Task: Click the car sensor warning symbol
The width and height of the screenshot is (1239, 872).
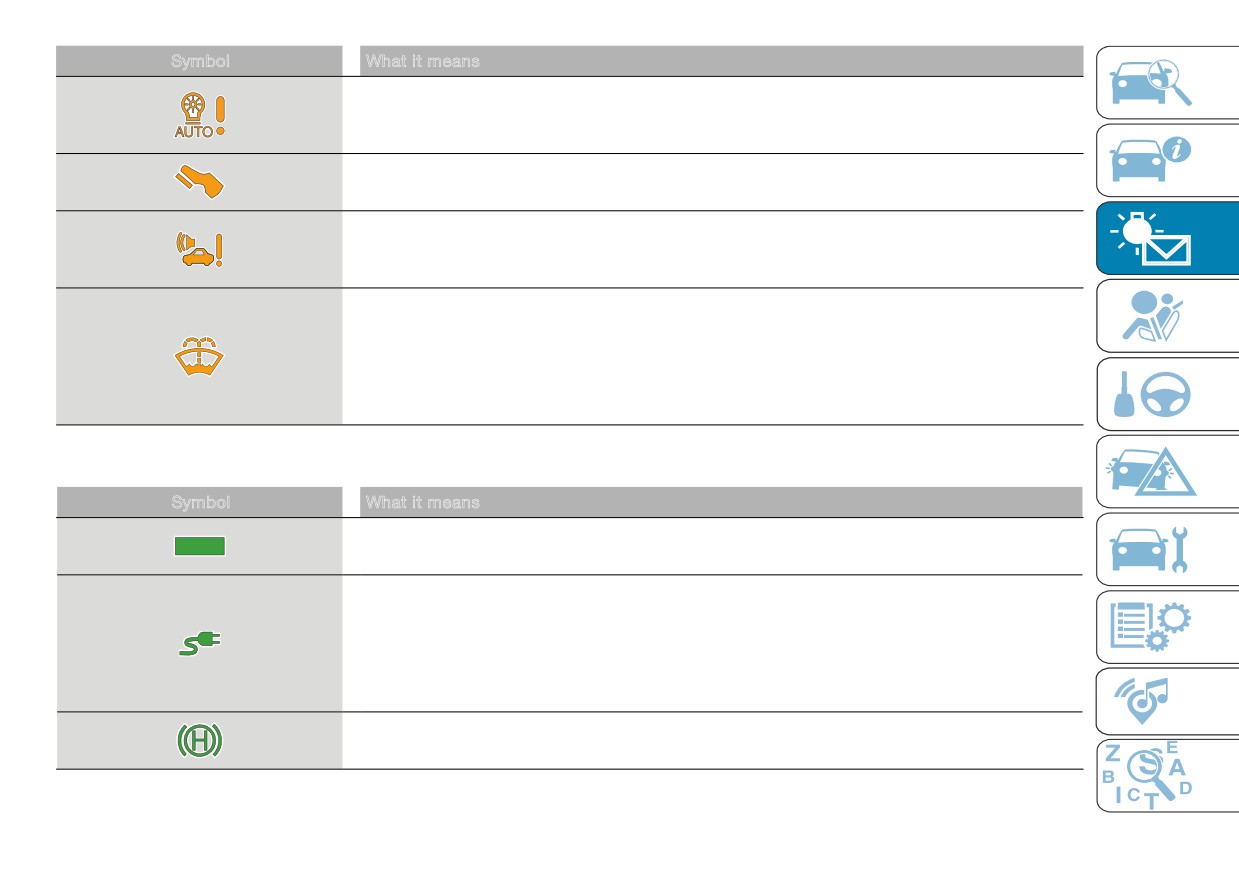Action: 200,250
